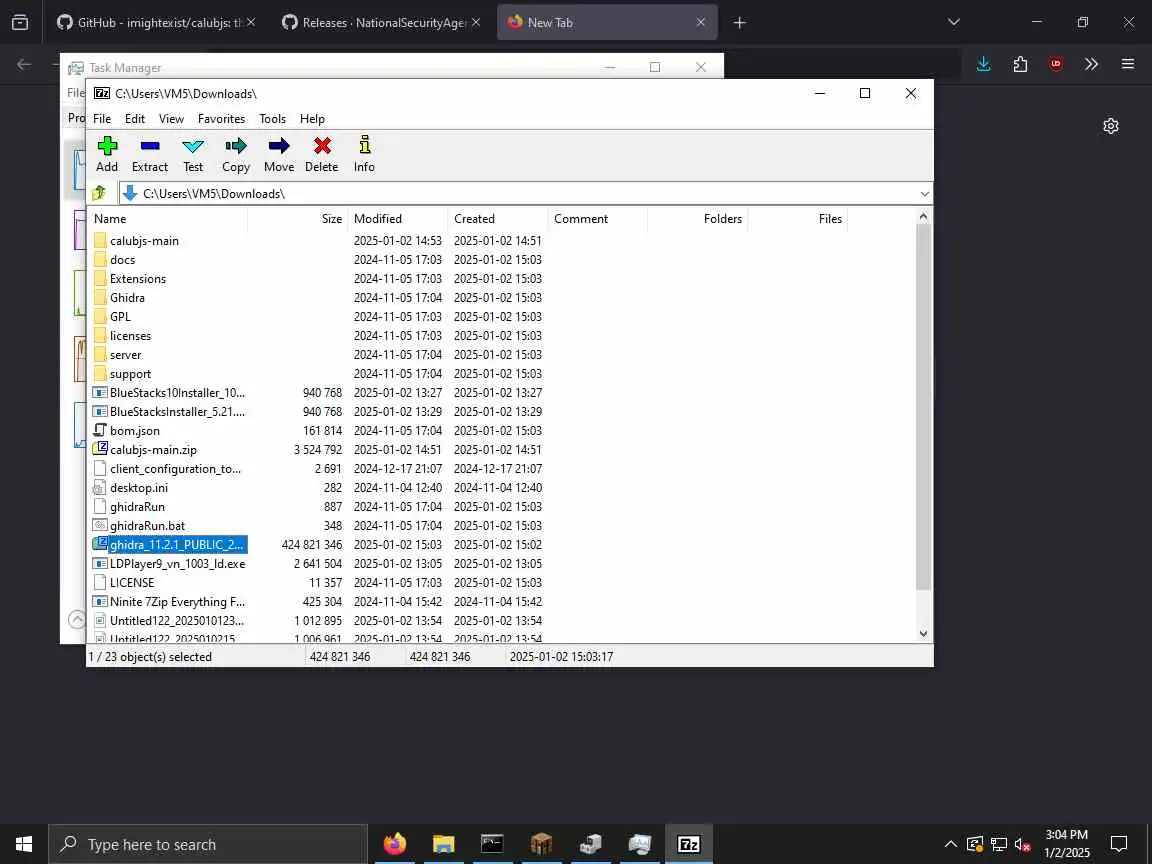This screenshot has width=1152, height=864.
Task: Select LDPlayer9_vn_1003_ld.exe
Action: click(x=177, y=564)
